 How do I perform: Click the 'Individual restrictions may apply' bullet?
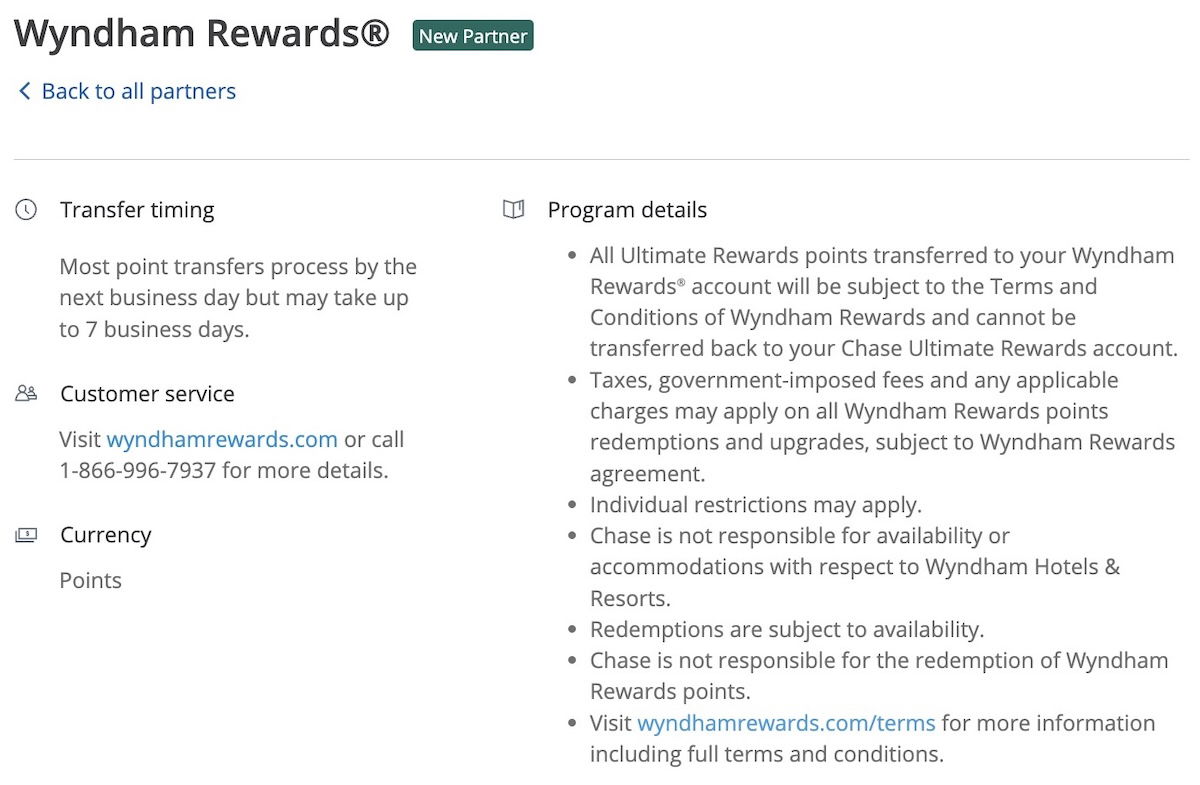tap(755, 504)
